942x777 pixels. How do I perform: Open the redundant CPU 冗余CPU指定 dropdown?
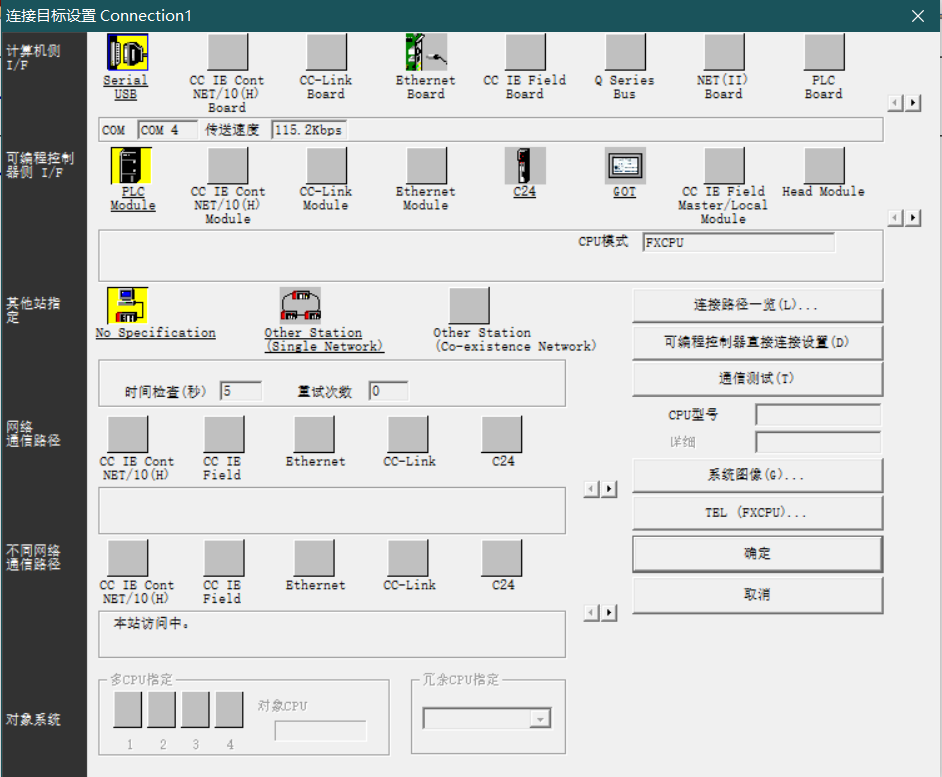pos(540,719)
